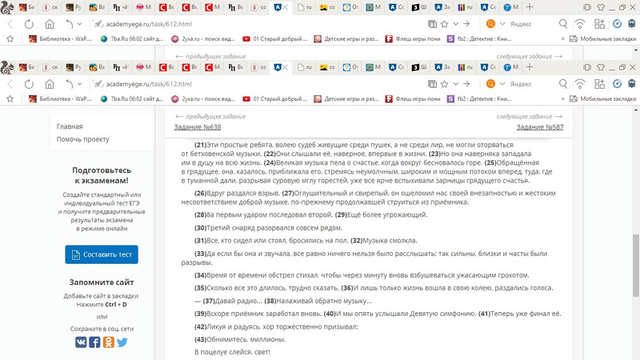Screen dimensions: 640x360
Task: Open the extensions grid icon
Action: [600, 84]
